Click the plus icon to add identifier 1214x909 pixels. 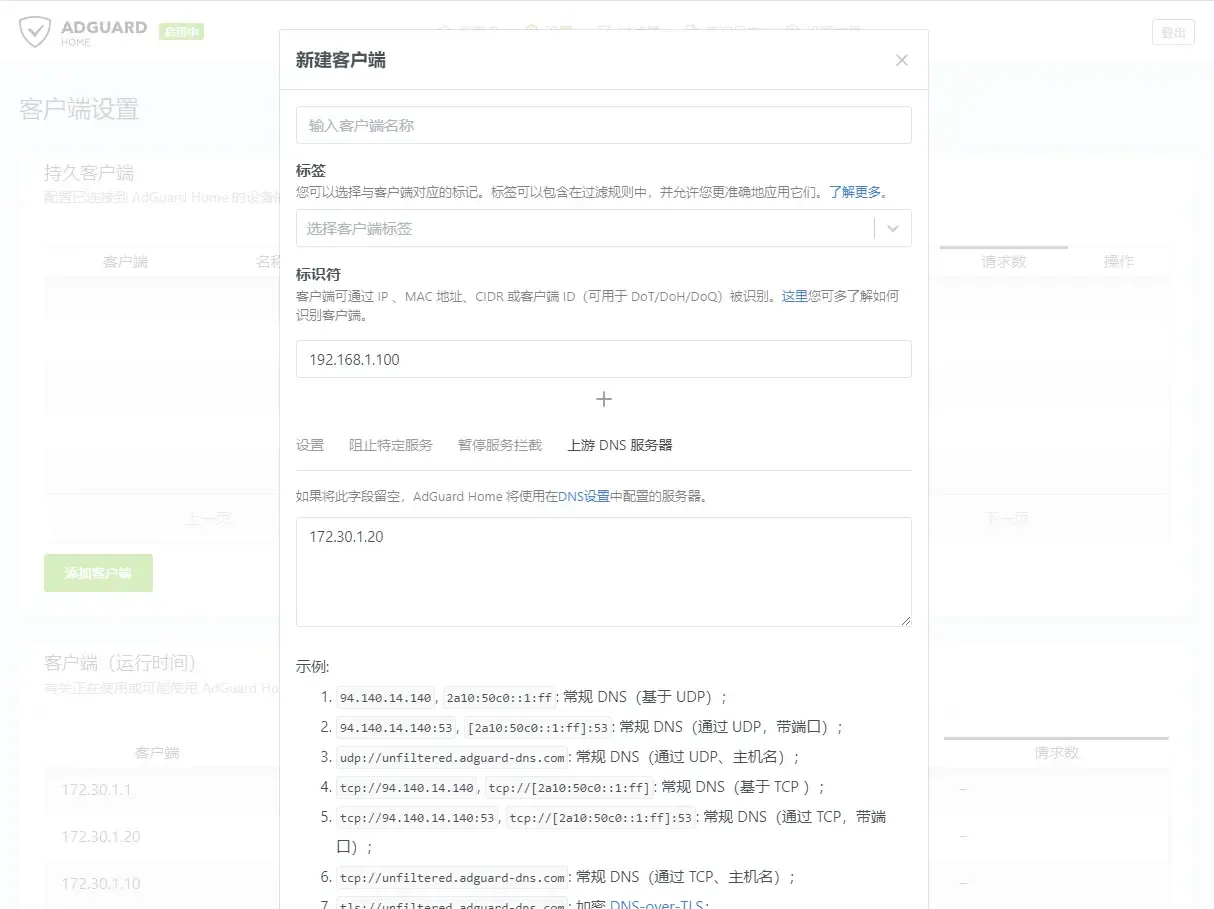(x=603, y=399)
